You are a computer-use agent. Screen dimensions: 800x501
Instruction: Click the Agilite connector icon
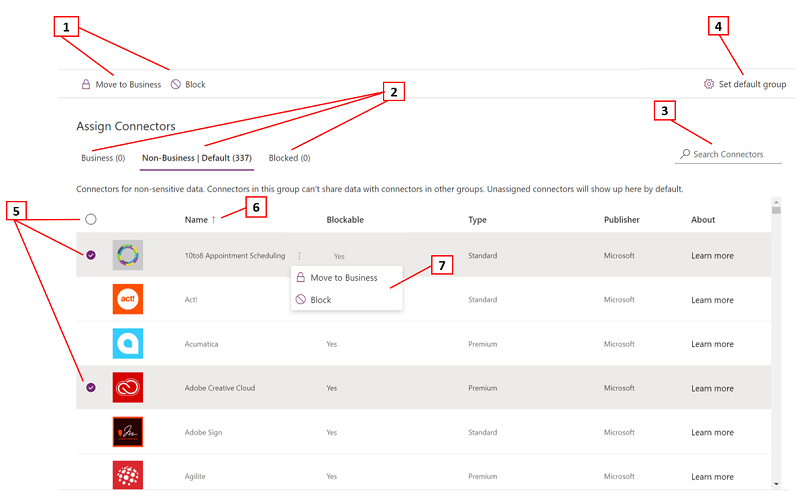click(128, 475)
